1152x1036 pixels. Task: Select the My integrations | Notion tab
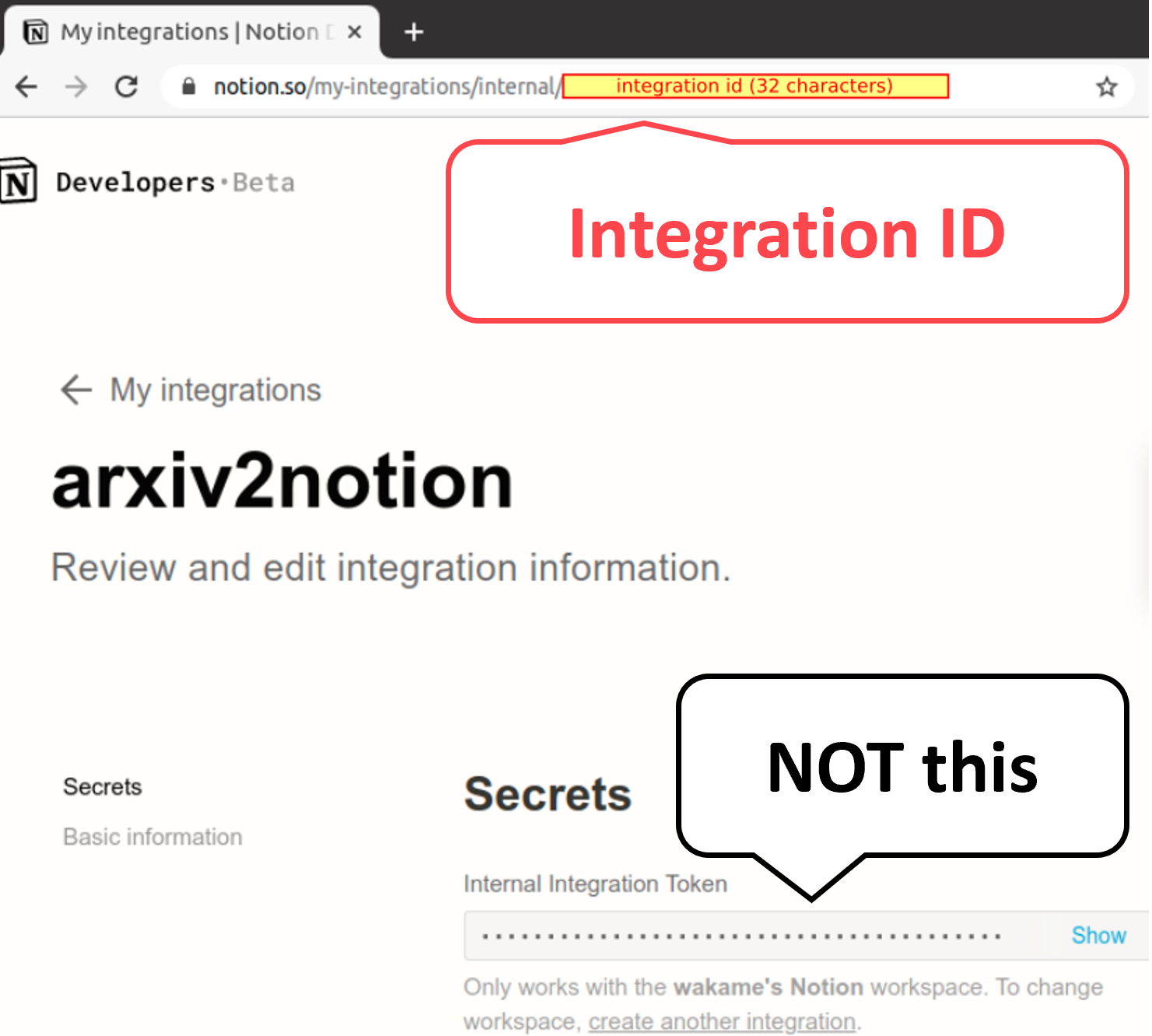(191, 32)
